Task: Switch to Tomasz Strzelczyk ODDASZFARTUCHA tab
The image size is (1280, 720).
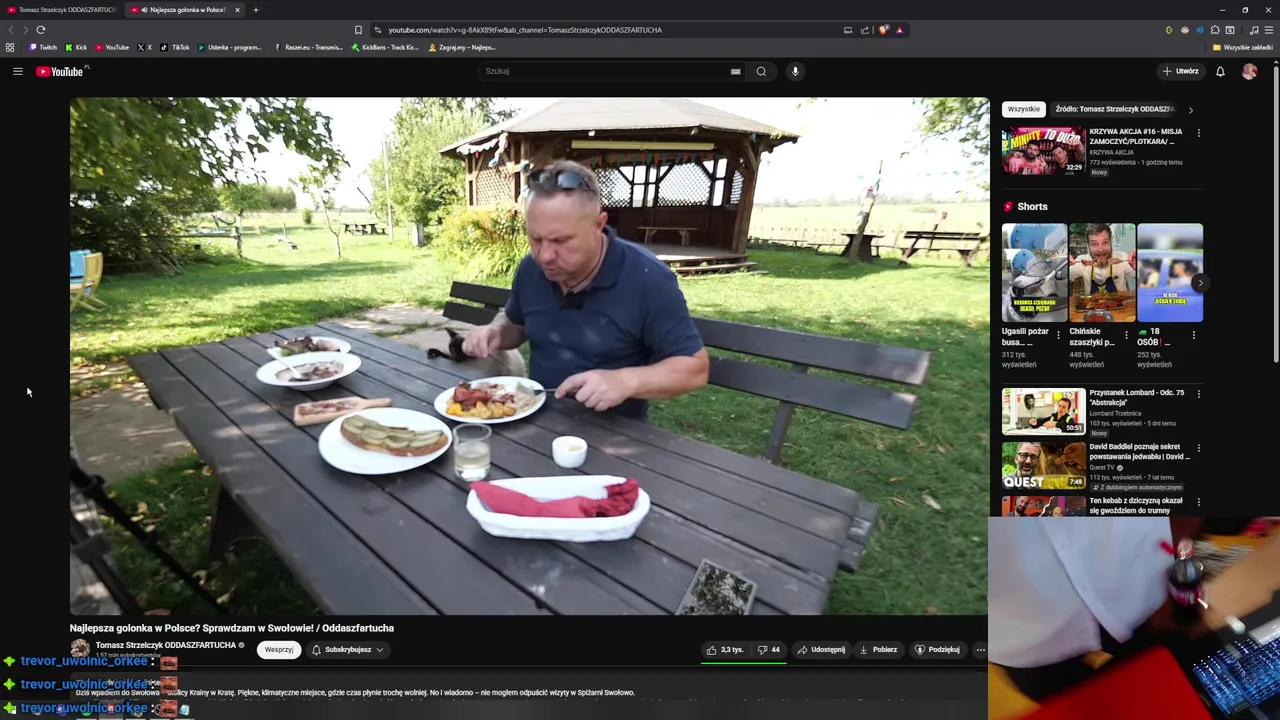Action: tap(60, 10)
